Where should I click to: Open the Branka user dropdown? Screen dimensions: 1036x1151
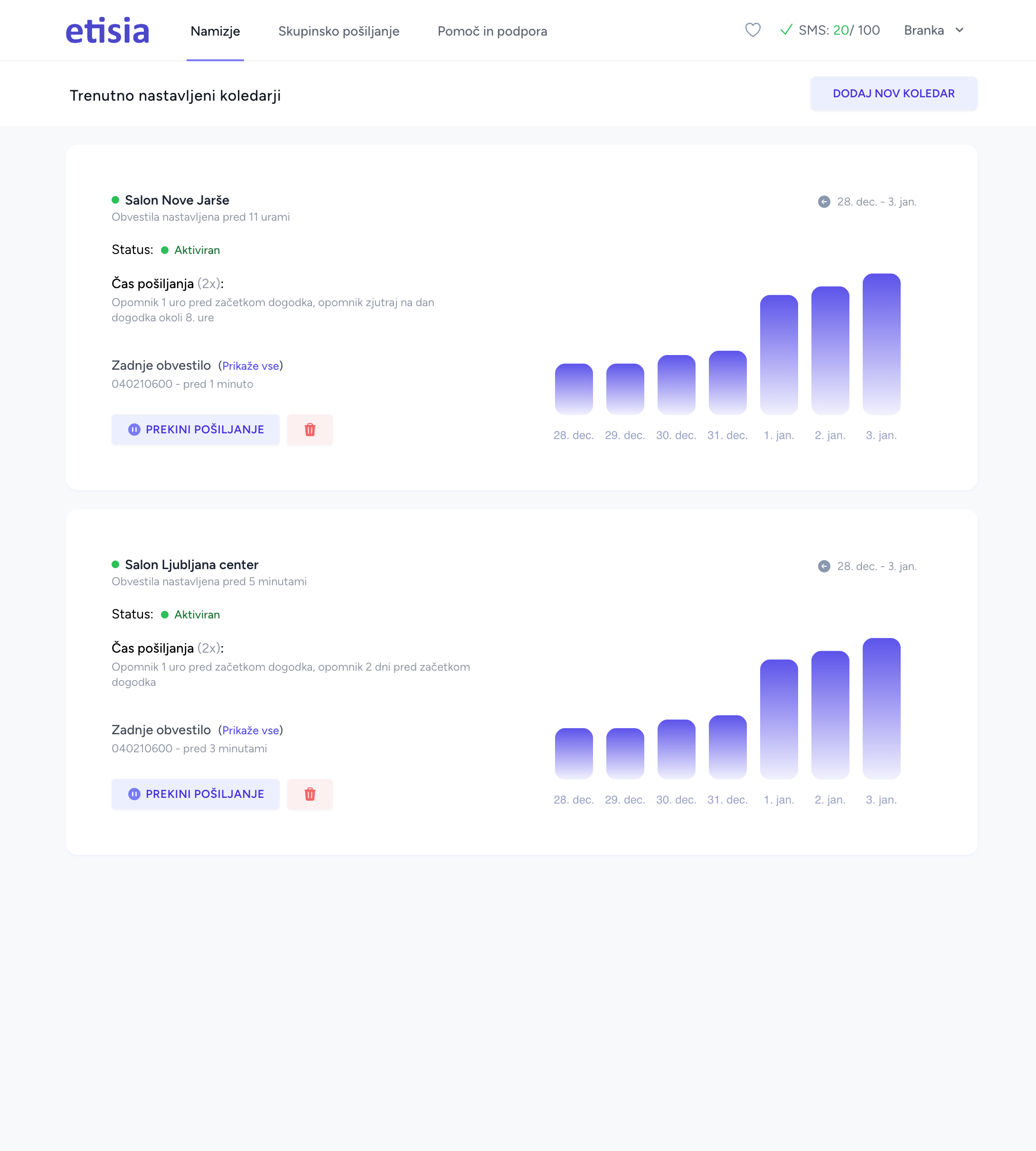[x=923, y=30]
